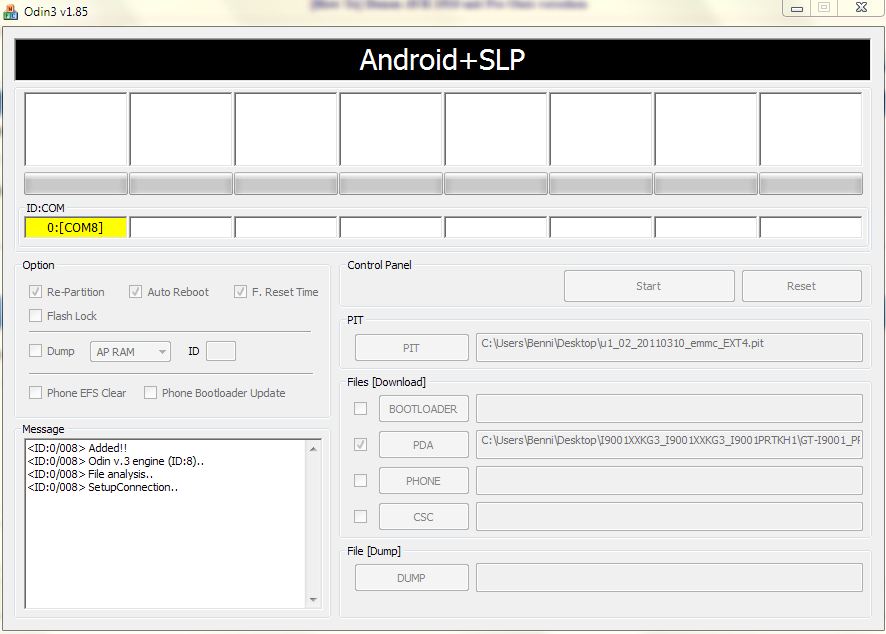Click the DUMP button
The image size is (886, 634).
tap(411, 577)
